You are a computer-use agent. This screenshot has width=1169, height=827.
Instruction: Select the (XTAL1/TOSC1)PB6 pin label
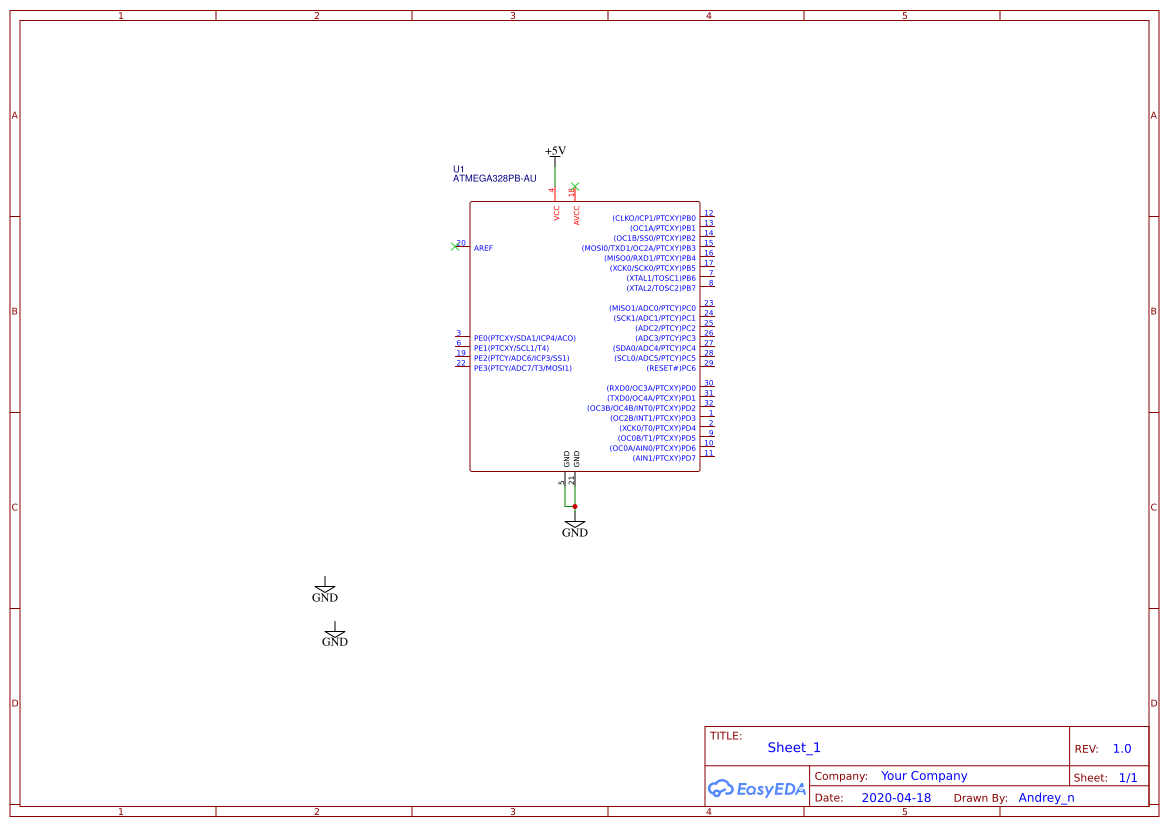pos(661,278)
